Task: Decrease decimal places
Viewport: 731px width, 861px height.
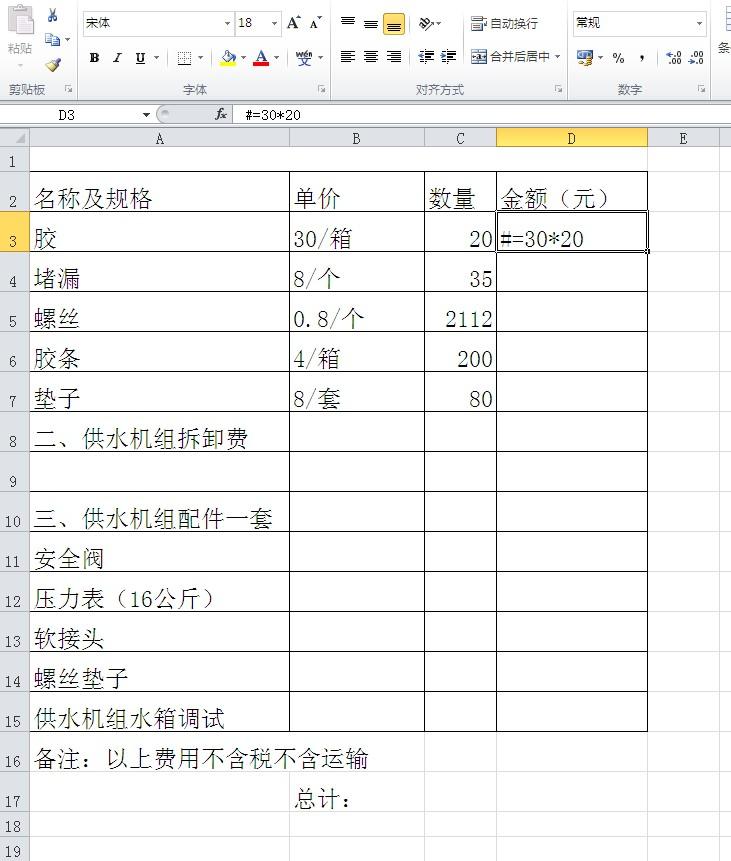Action: coord(696,58)
